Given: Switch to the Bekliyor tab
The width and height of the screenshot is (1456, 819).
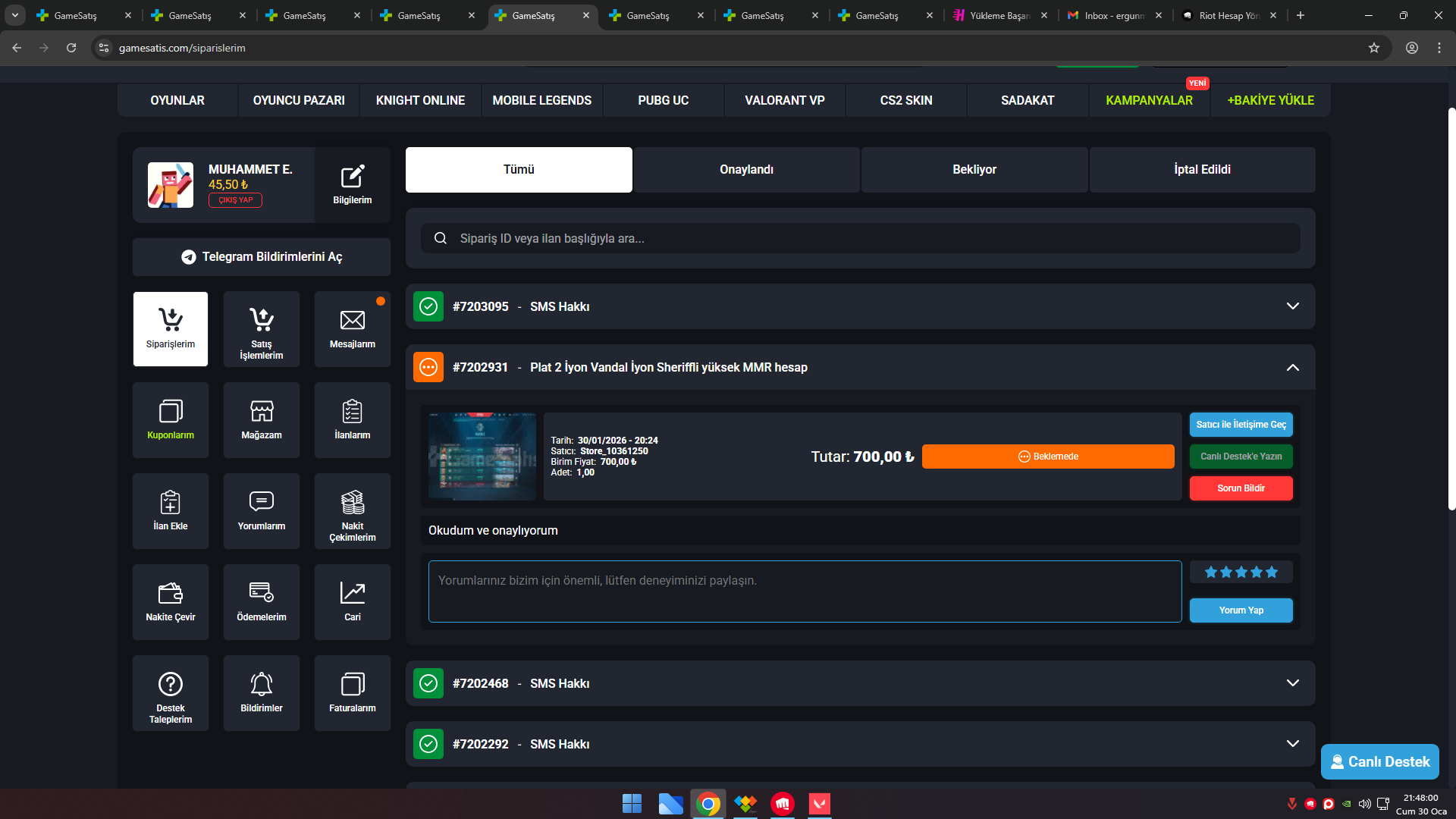Looking at the screenshot, I should click(x=974, y=170).
